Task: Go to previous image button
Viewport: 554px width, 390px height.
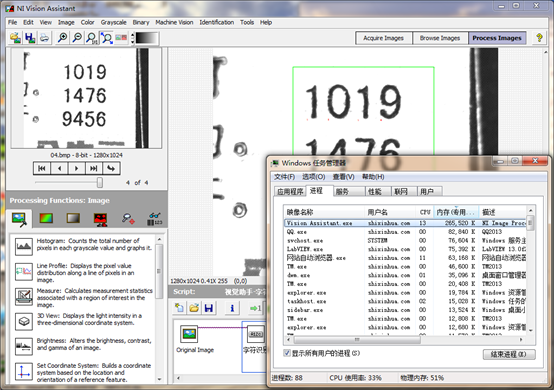Action: point(59,168)
